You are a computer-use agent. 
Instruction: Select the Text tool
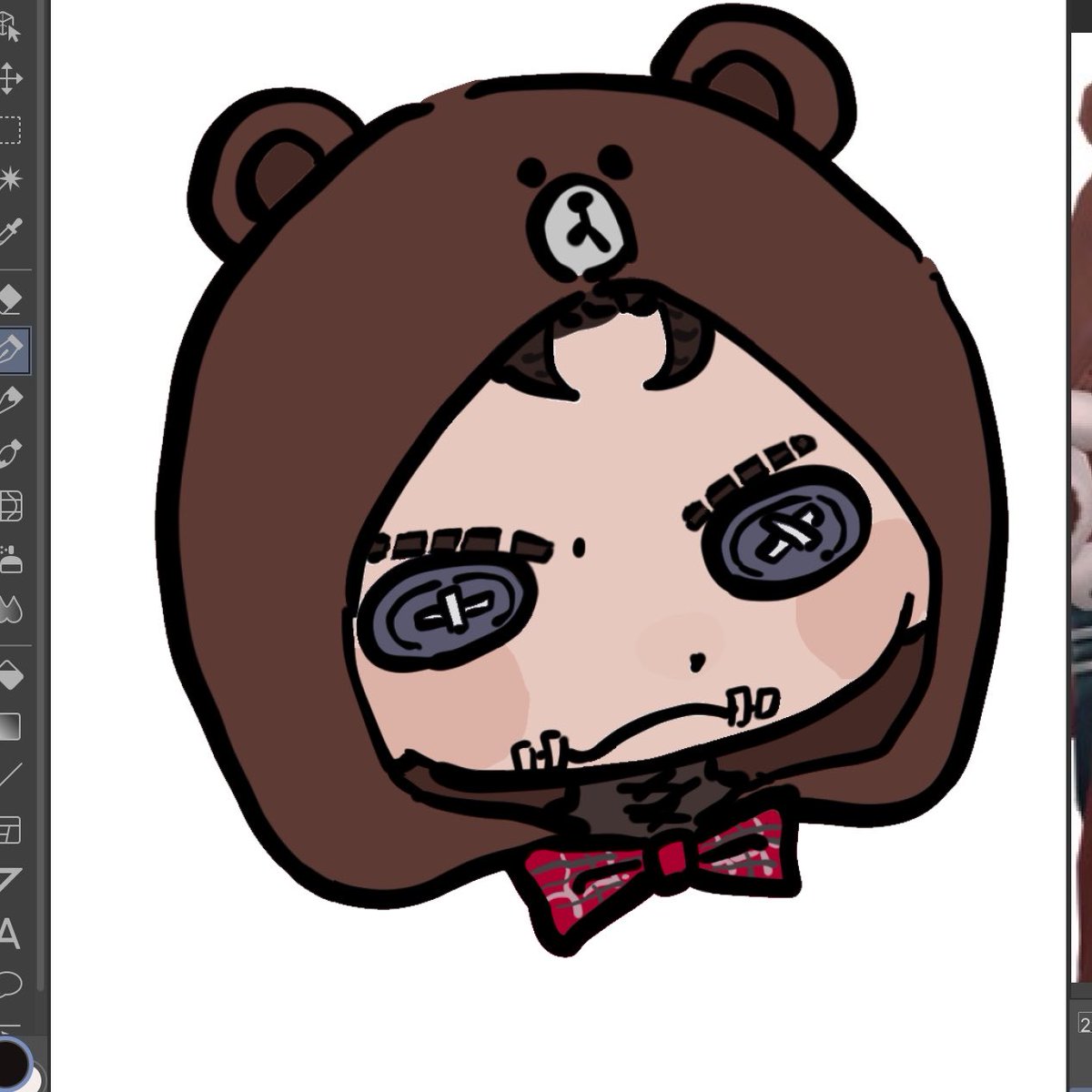pyautogui.click(x=10, y=934)
